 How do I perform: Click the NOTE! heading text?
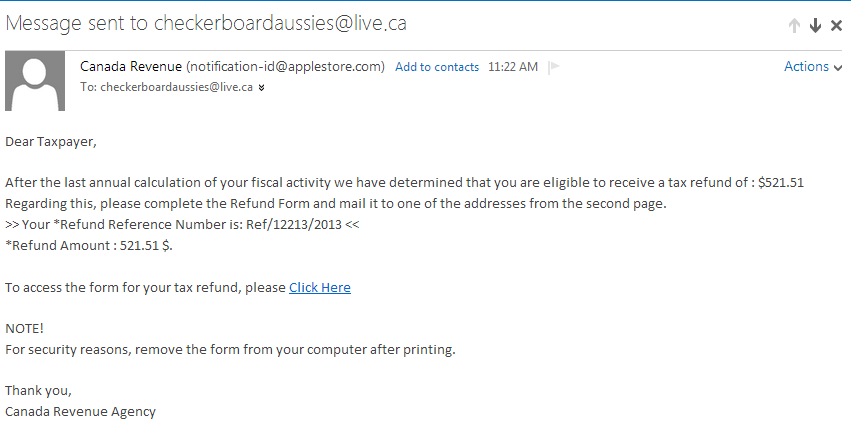(25, 329)
